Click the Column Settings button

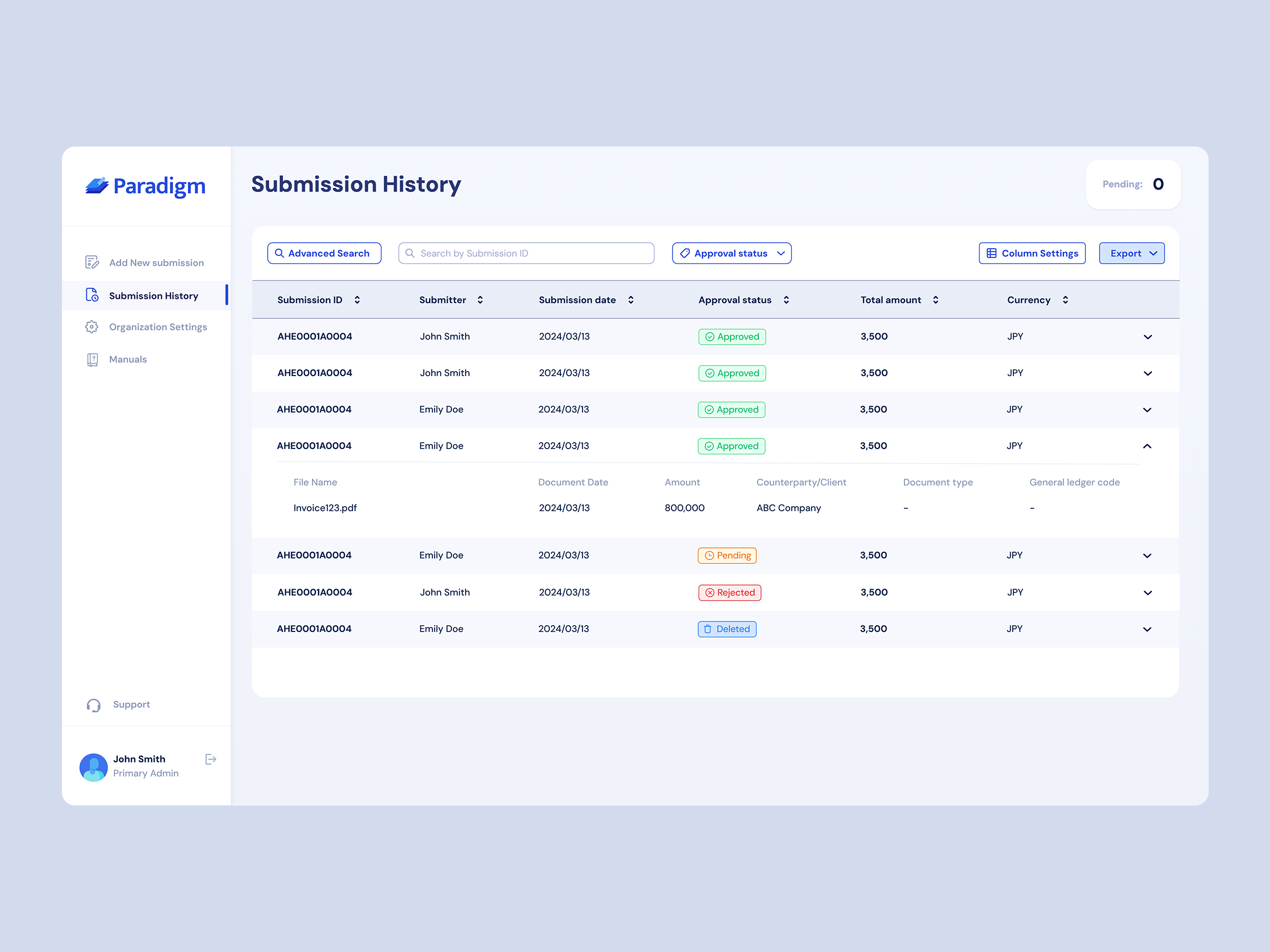click(x=1032, y=253)
